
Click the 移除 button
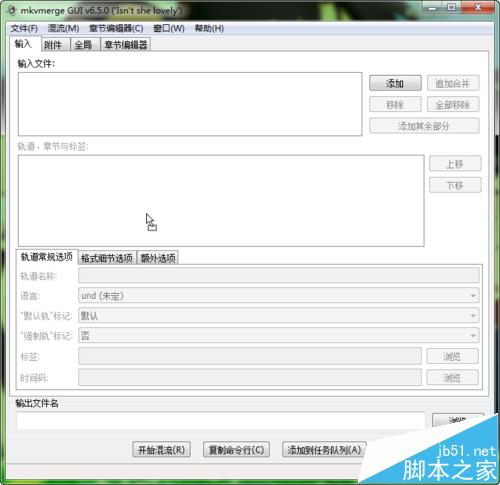pos(395,105)
